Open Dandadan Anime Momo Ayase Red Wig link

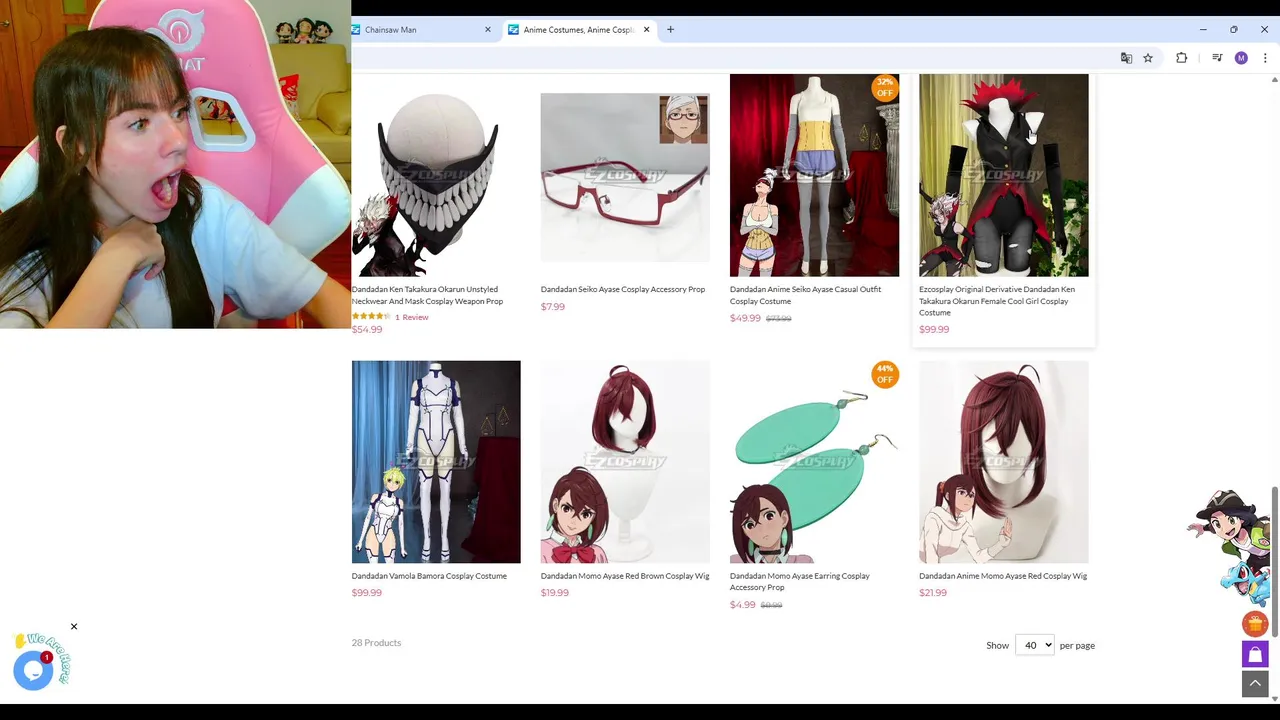coord(1003,576)
